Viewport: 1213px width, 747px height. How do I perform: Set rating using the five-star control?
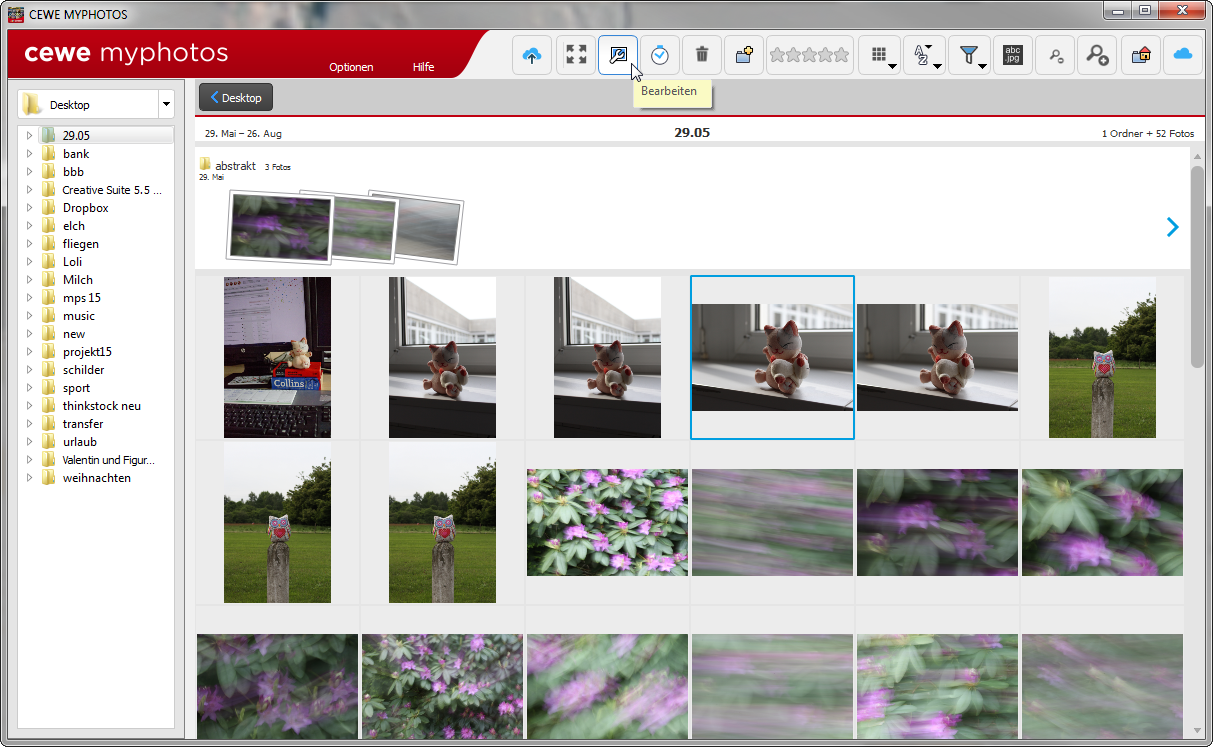point(809,55)
